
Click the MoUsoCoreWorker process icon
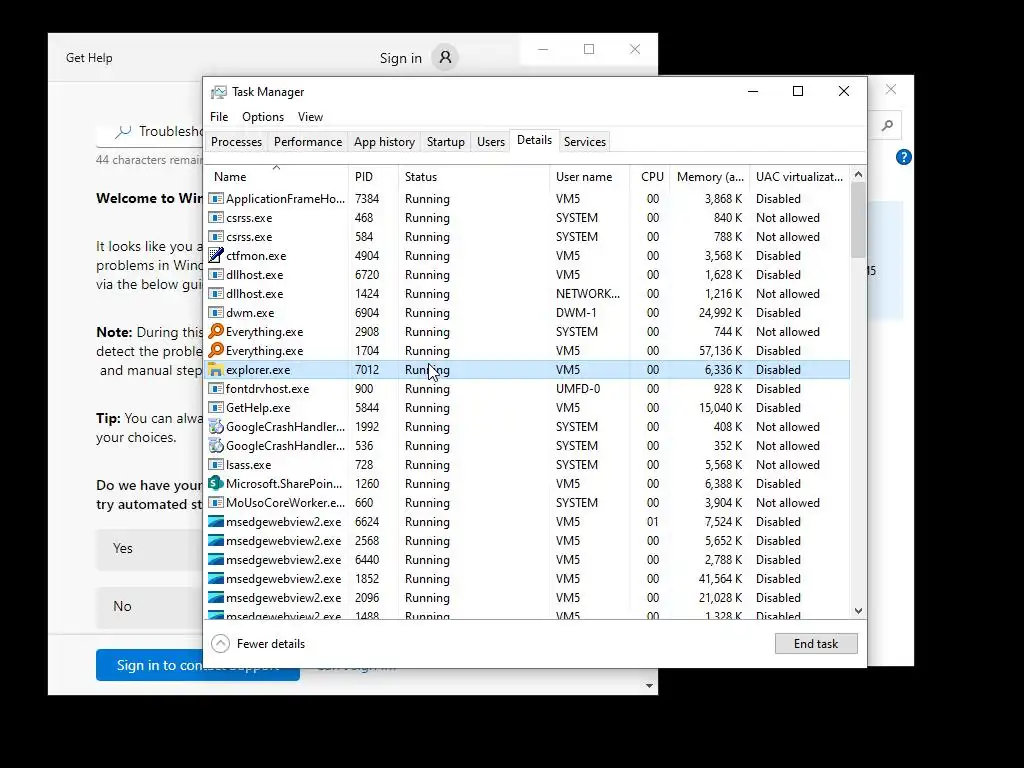coord(216,502)
